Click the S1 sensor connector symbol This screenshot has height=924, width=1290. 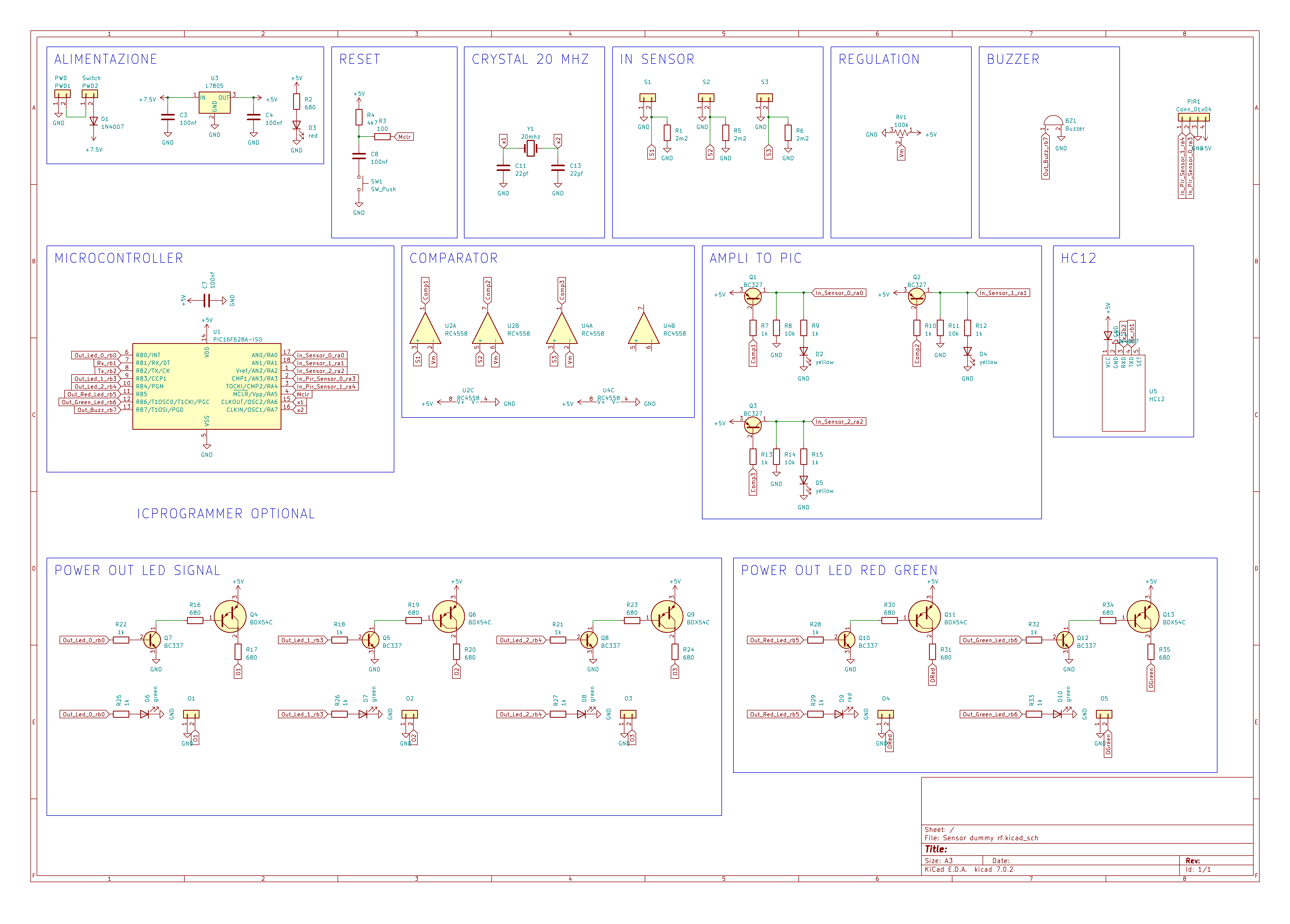648,98
